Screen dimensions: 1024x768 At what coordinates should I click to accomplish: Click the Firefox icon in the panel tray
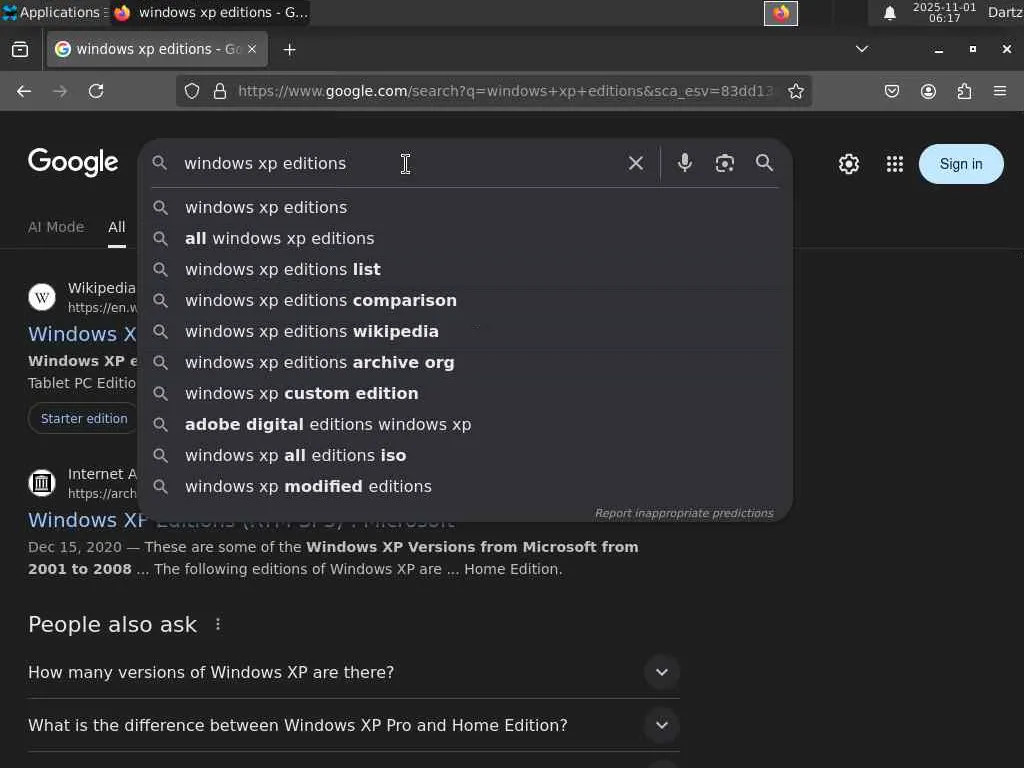[781, 13]
